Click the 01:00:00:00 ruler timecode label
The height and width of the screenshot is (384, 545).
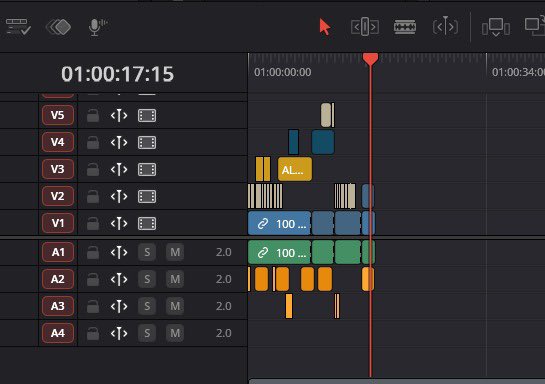point(283,72)
